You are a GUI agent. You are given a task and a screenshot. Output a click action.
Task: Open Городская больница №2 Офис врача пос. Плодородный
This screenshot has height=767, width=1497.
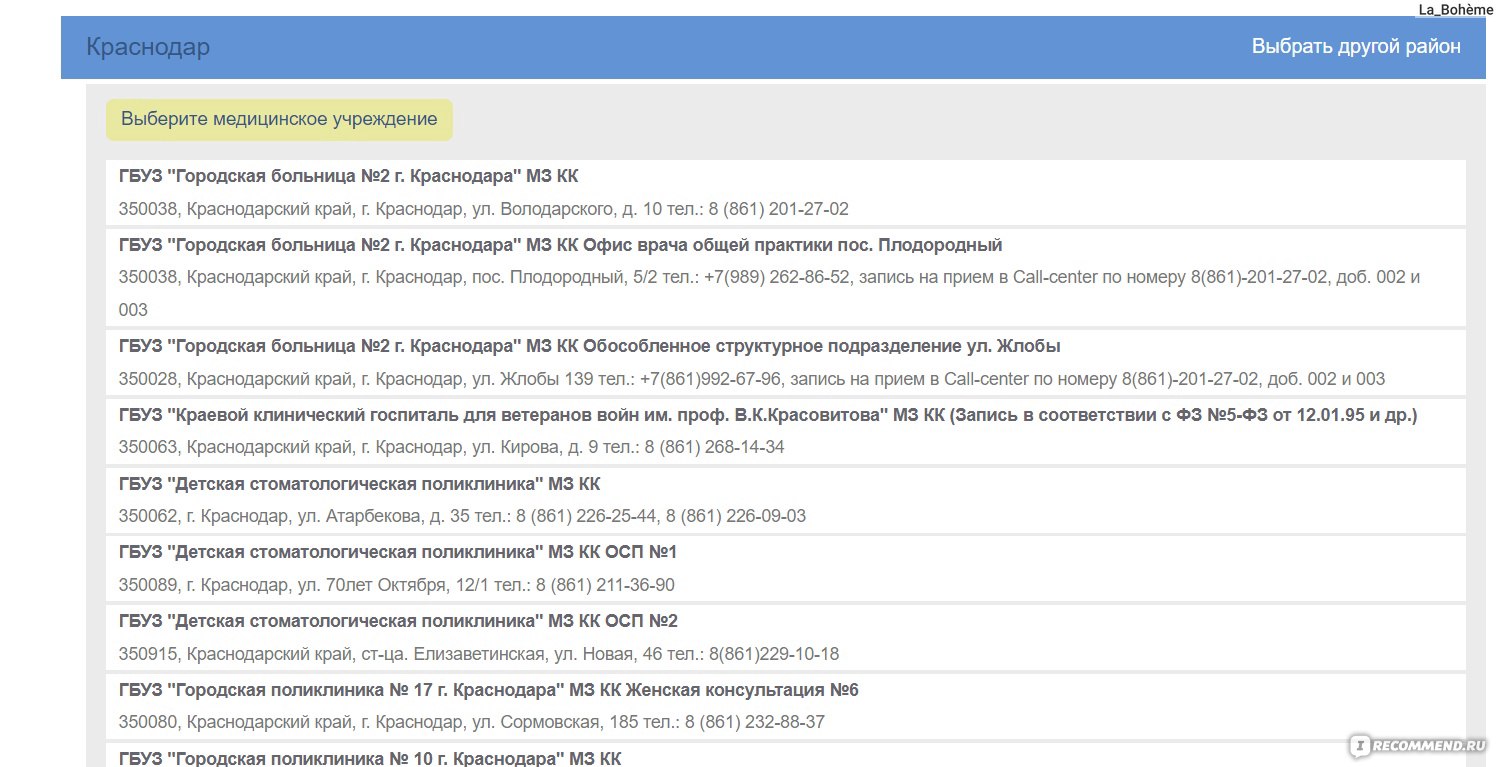click(560, 245)
